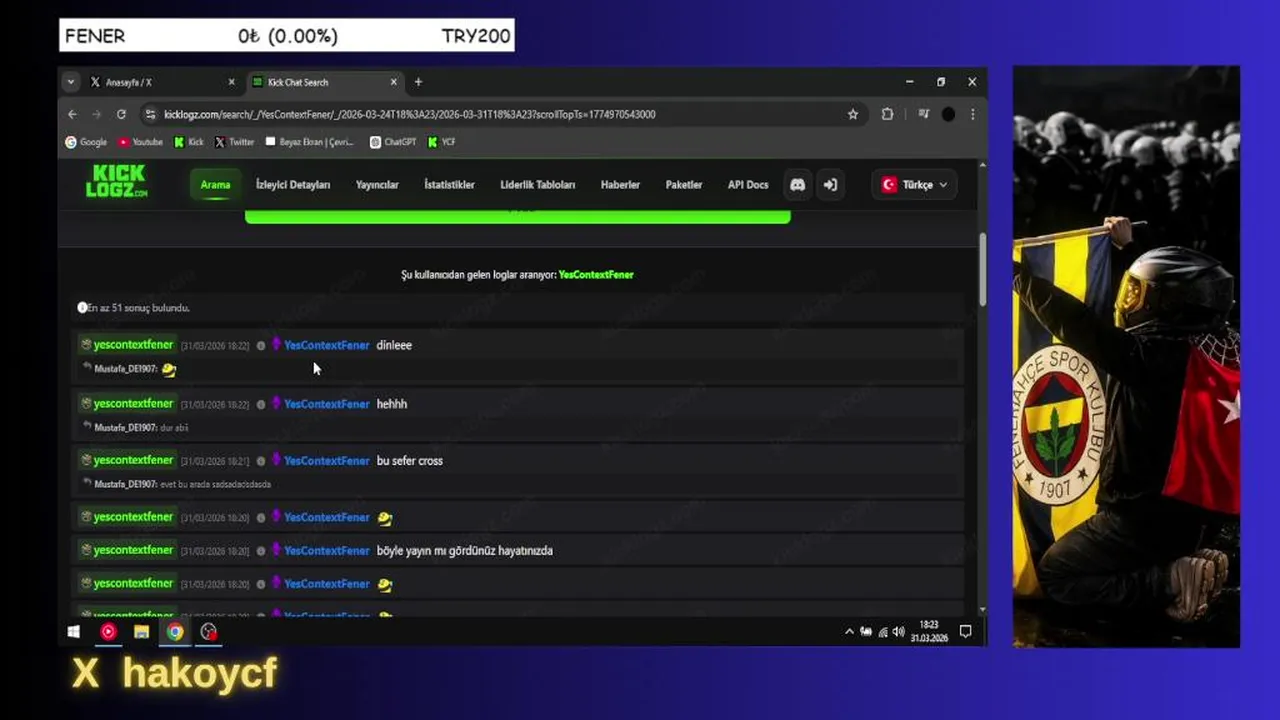Select the Arama nav item
This screenshot has height=720, width=1280.
pyautogui.click(x=215, y=185)
